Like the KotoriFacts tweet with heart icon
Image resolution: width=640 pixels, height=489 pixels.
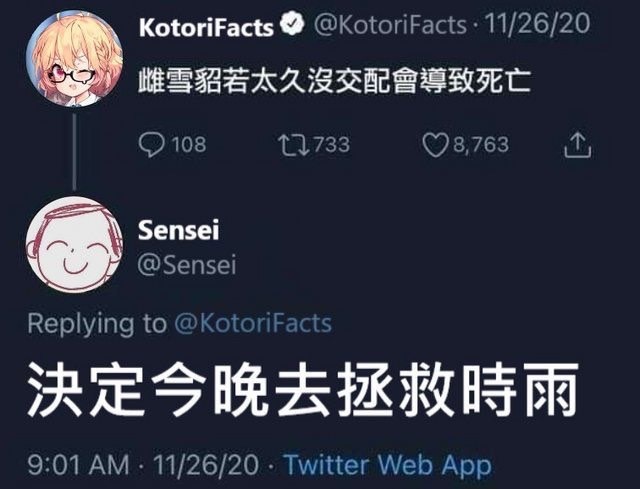coord(436,146)
